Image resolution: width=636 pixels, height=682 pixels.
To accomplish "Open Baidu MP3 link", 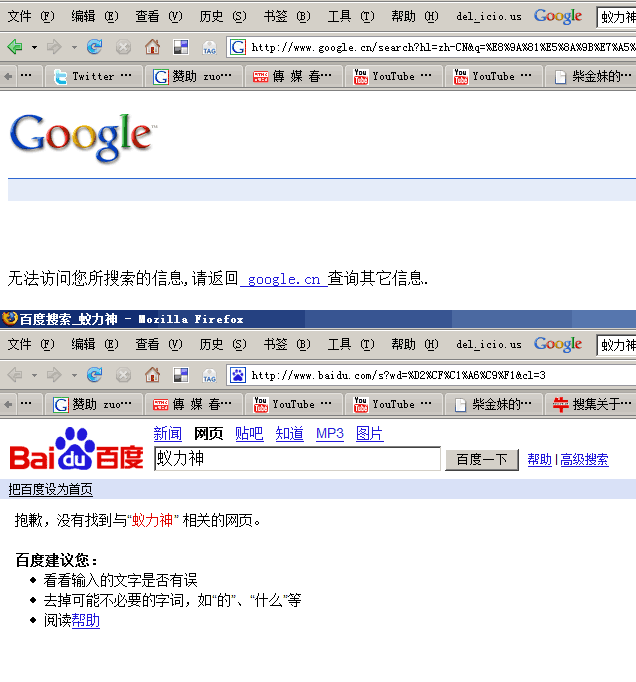I will coord(330,434).
